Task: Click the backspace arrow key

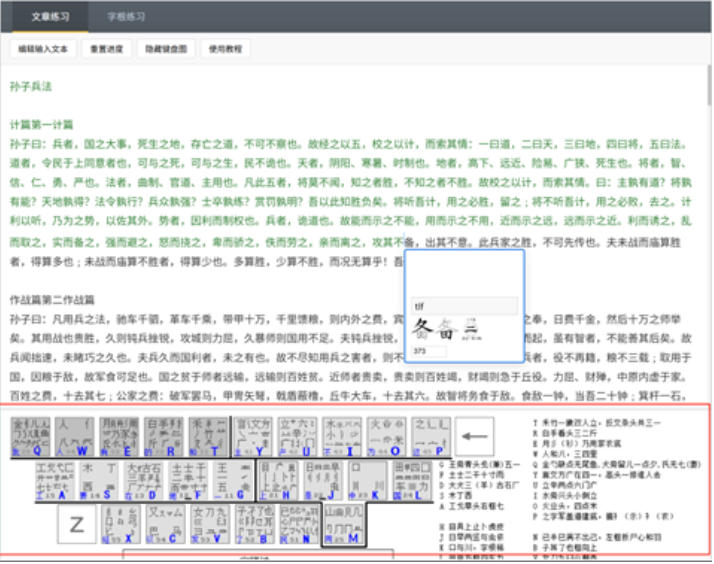Action: [474, 436]
